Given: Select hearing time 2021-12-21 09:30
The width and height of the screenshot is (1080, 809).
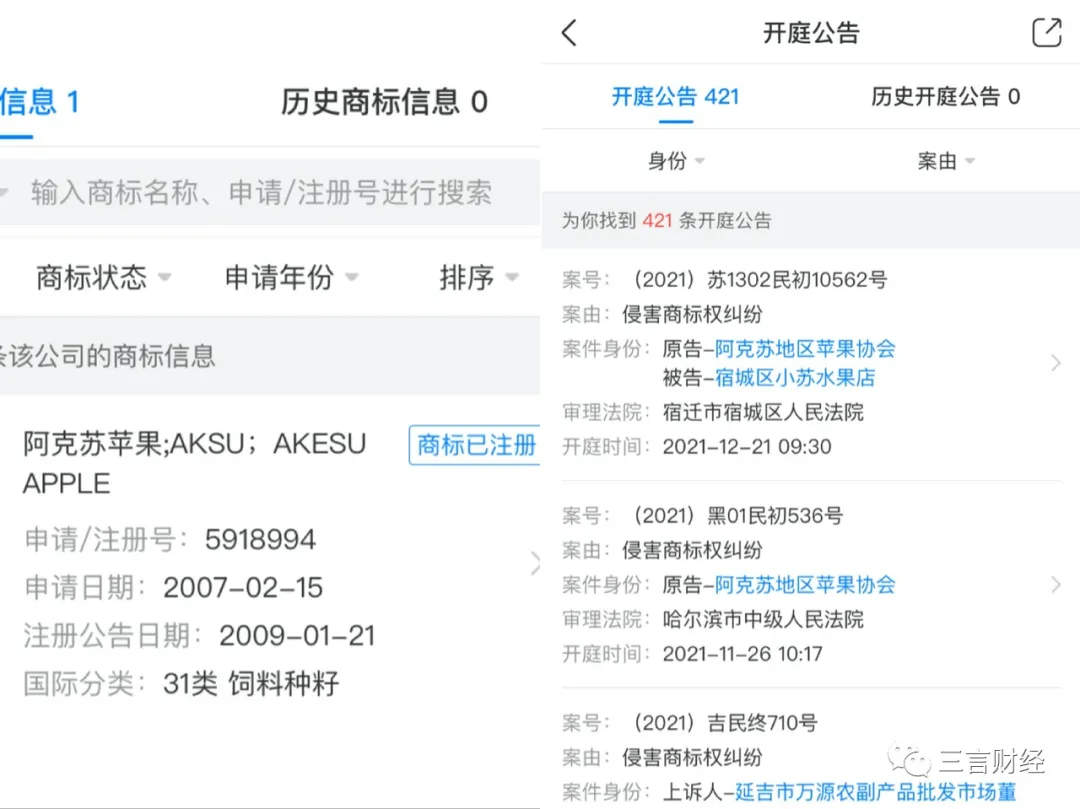Looking at the screenshot, I should pyautogui.click(x=747, y=446).
